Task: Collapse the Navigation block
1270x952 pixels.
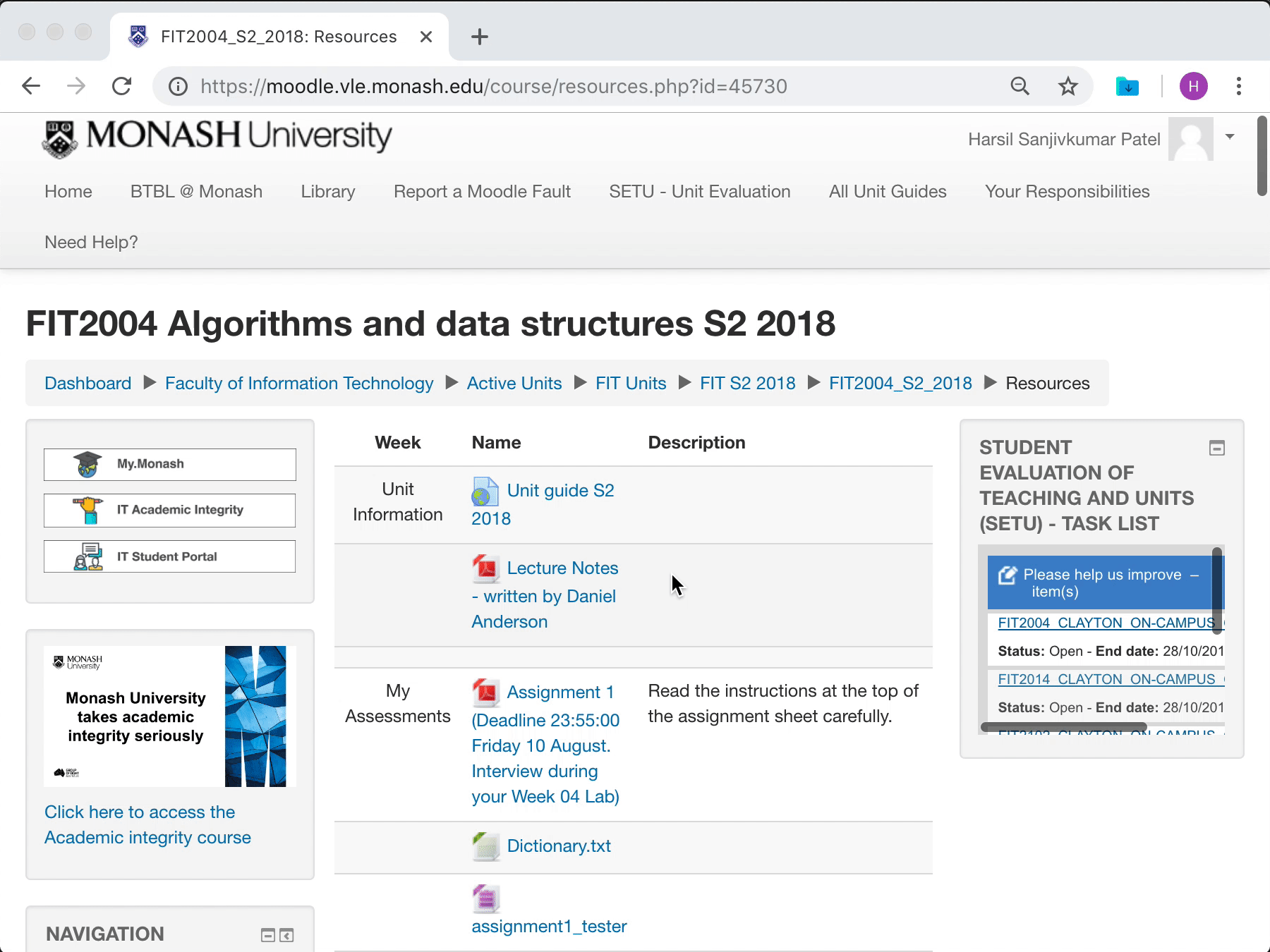Action: pos(268,936)
